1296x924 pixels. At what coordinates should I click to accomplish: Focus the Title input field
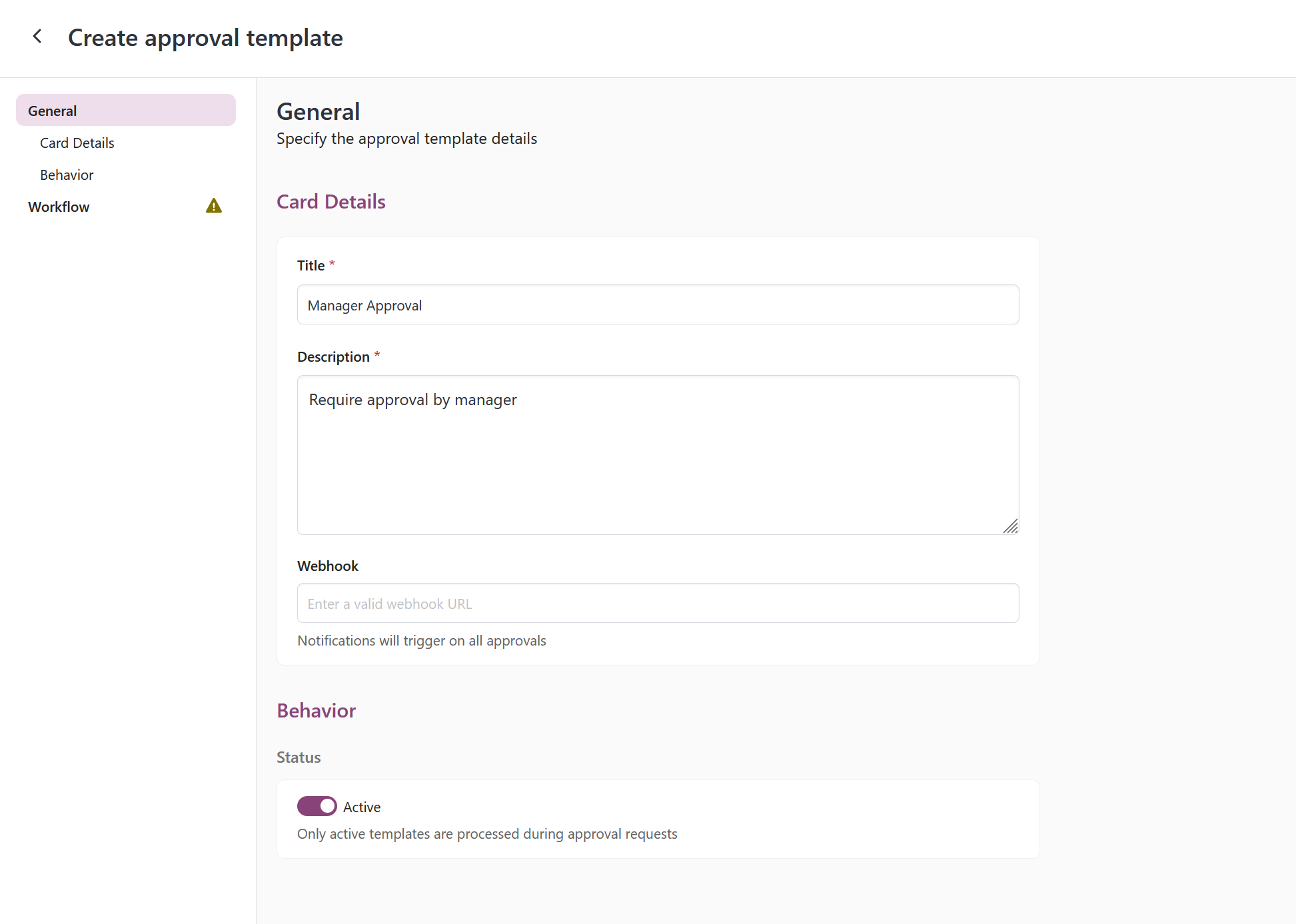coord(658,305)
